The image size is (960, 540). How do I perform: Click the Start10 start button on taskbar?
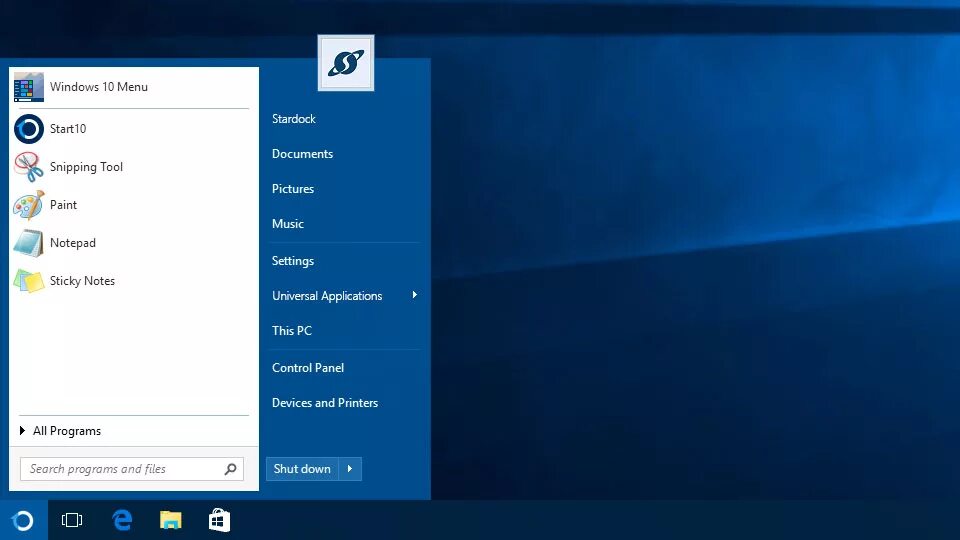click(23, 520)
